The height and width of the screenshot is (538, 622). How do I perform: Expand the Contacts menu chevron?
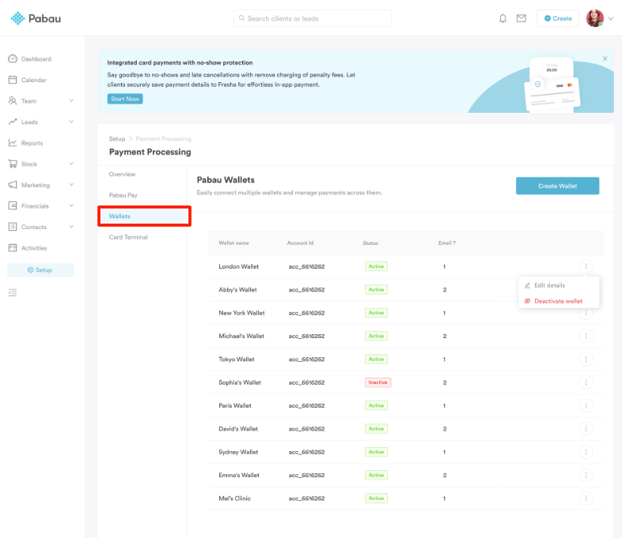[x=71, y=227]
